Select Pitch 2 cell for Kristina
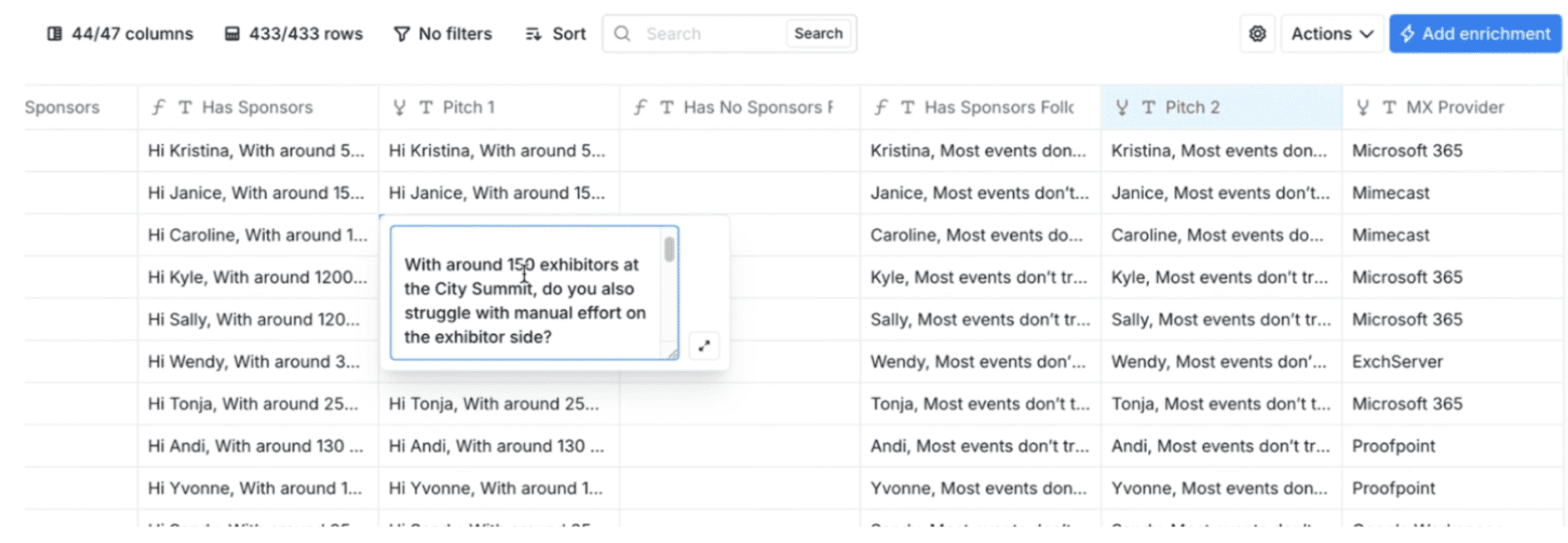1568x543 pixels. point(1222,150)
